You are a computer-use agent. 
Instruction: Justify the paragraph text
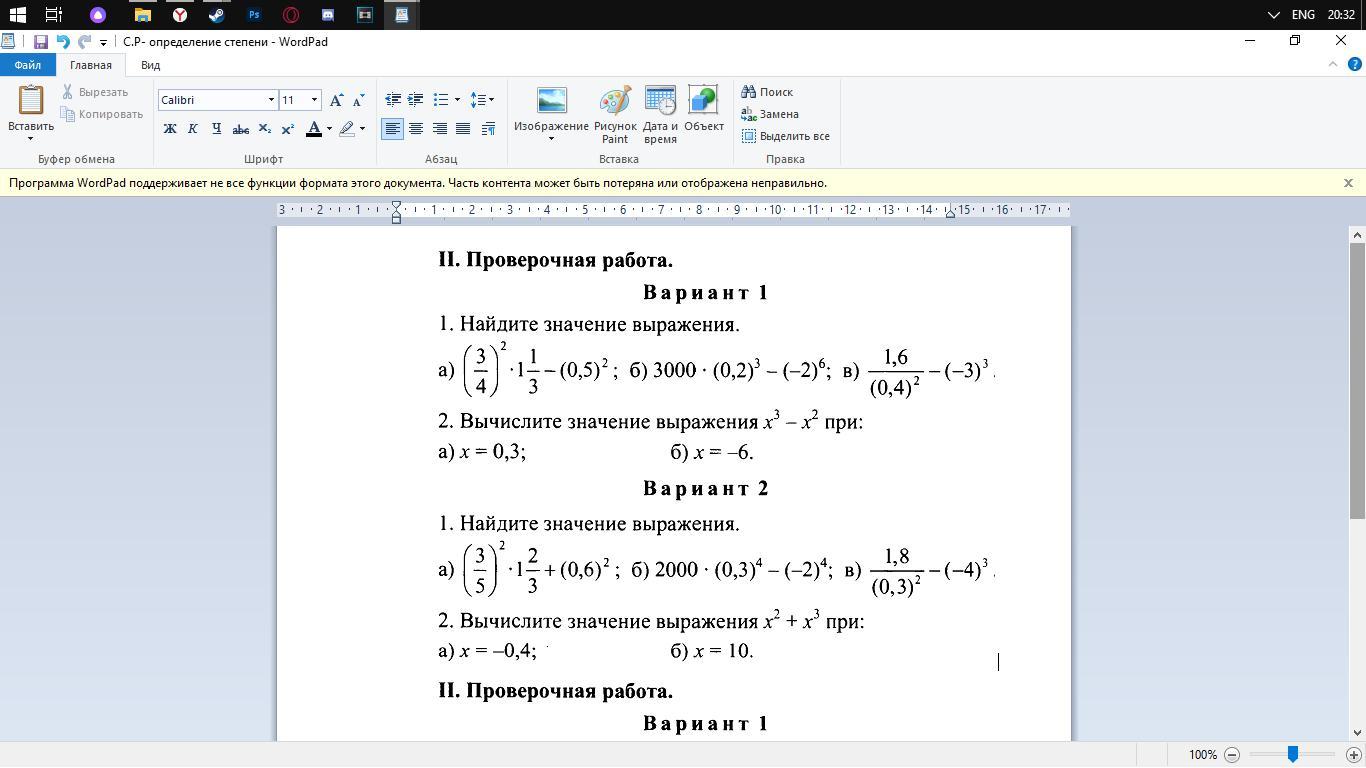point(463,129)
